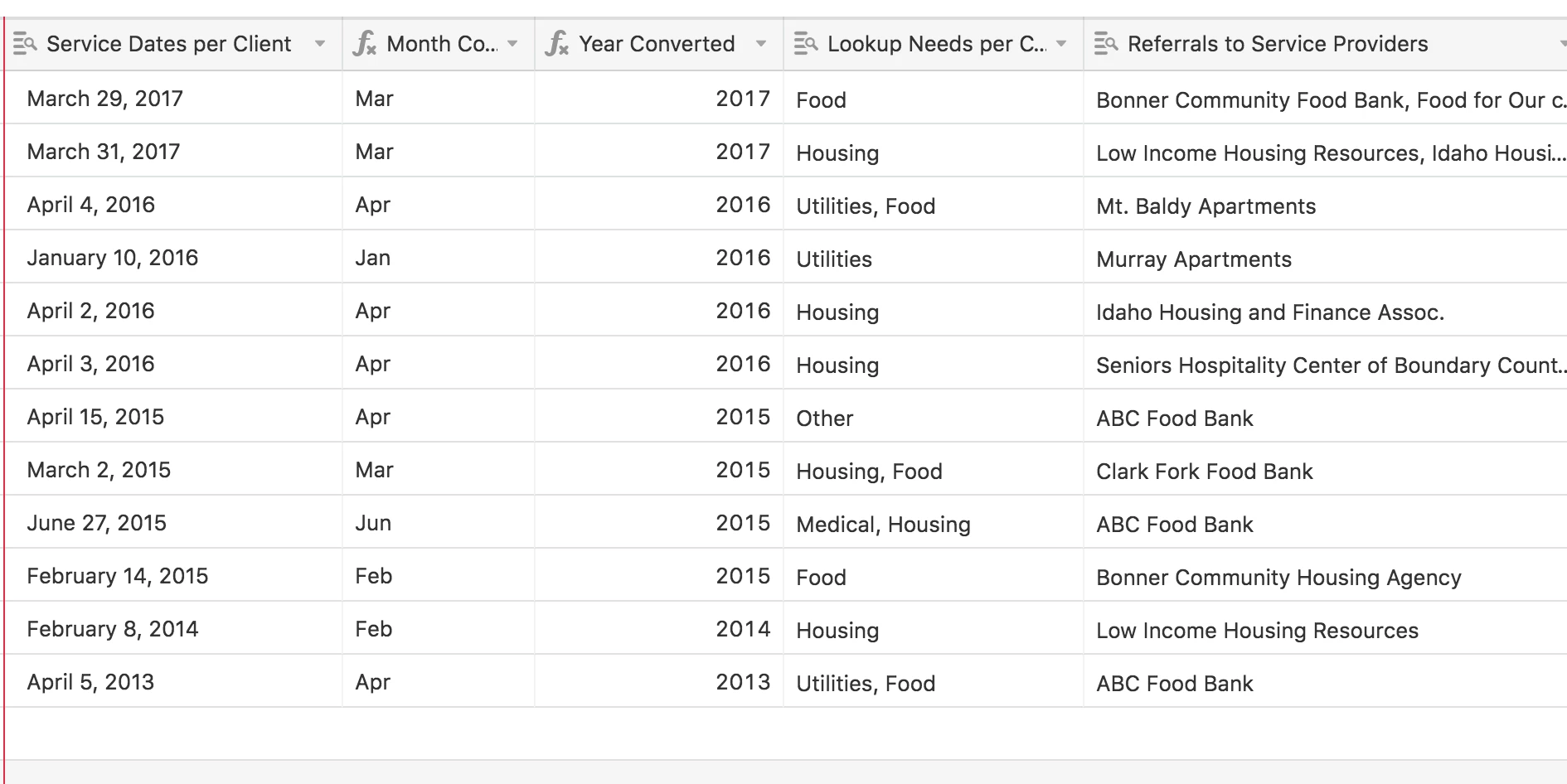Click Mt. Baldy Apartments referral cell

[x=1326, y=204]
